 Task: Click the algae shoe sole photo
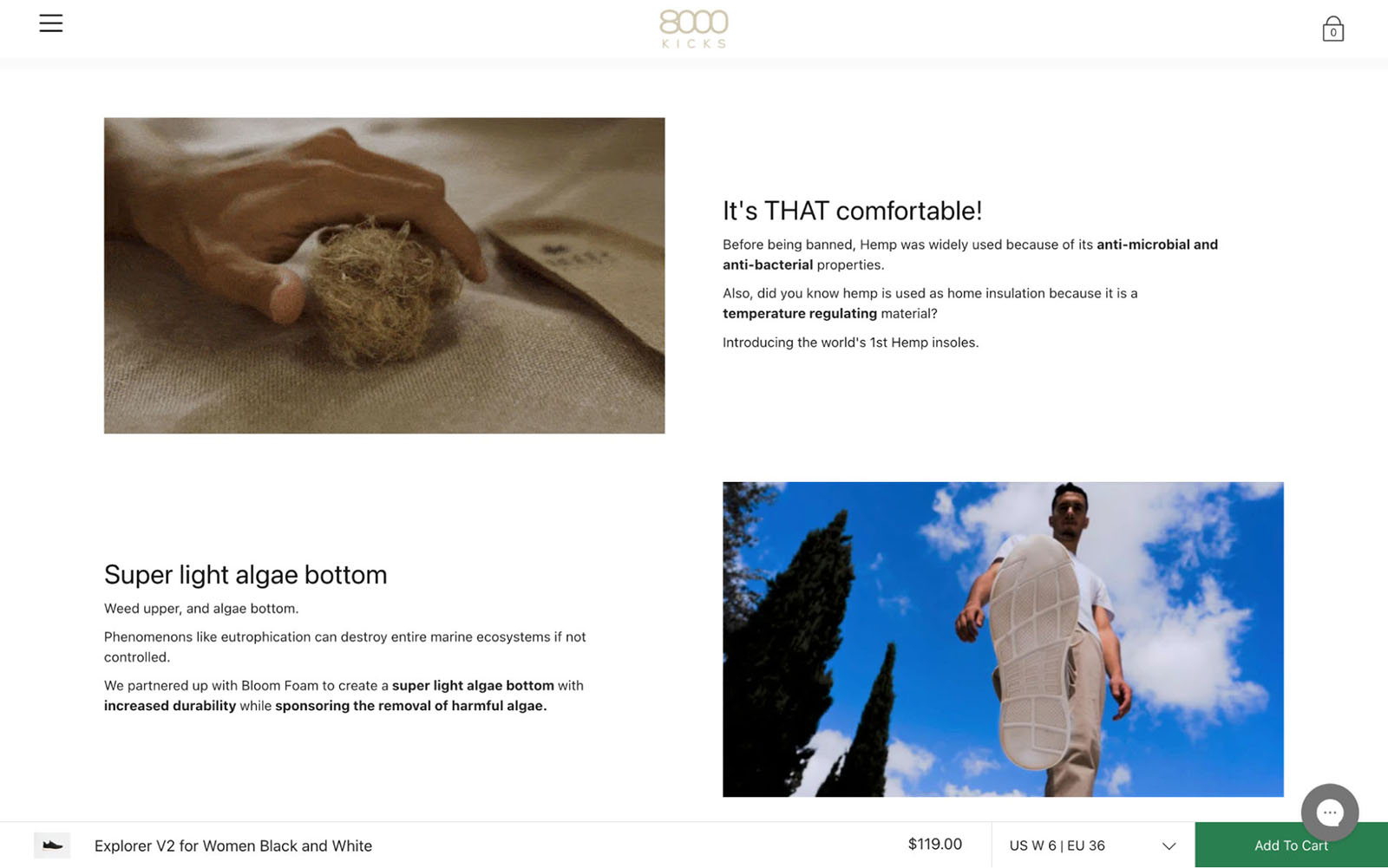point(1003,639)
